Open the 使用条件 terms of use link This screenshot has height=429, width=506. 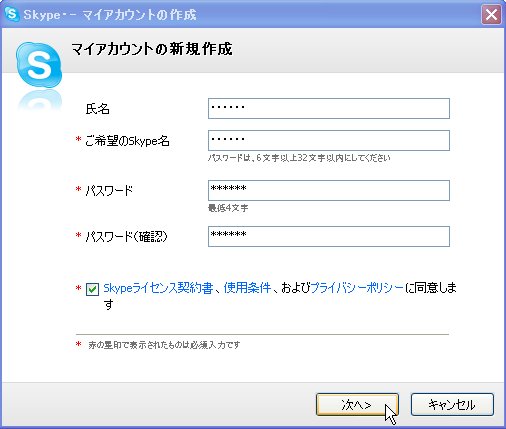point(247,288)
